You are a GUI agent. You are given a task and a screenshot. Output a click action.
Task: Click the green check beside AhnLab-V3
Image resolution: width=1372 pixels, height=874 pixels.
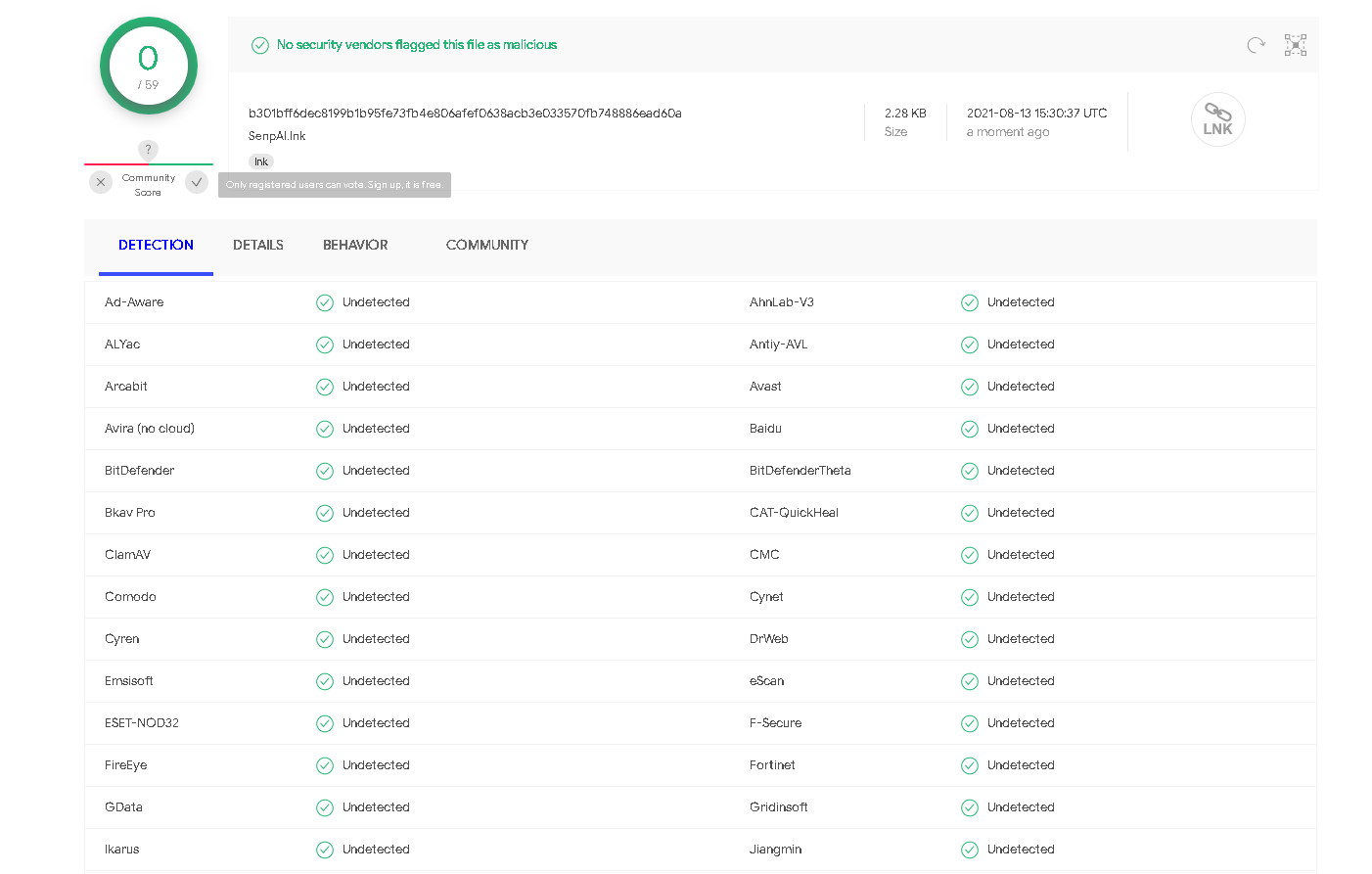[970, 303]
